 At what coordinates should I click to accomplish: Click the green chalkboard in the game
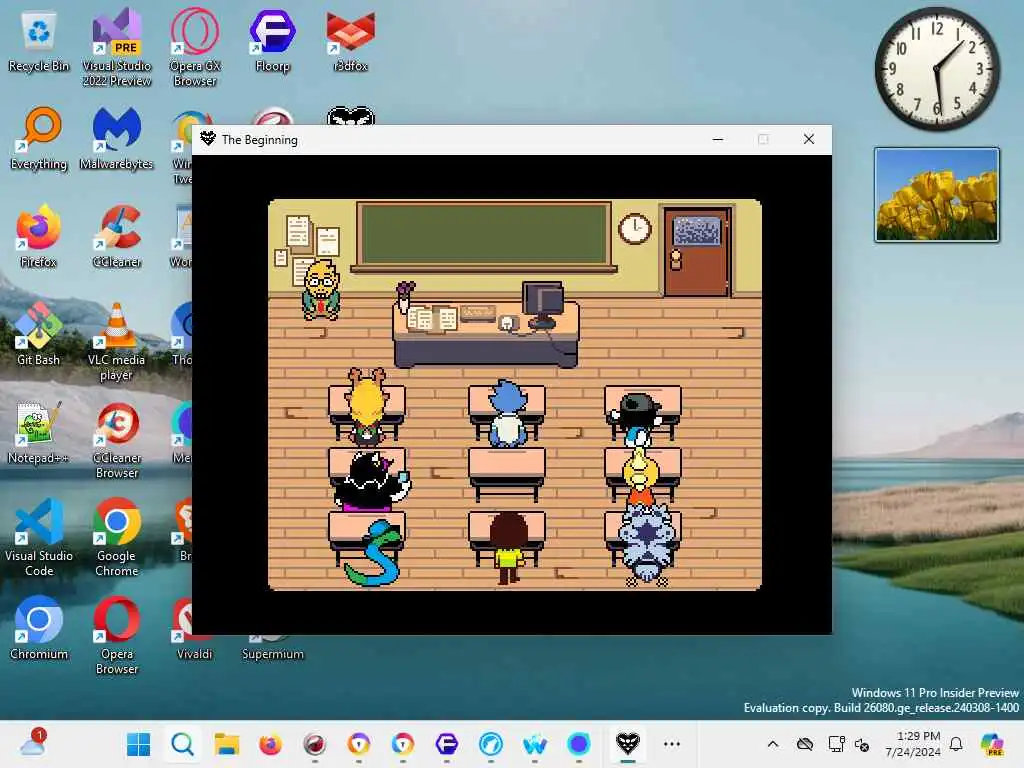484,236
